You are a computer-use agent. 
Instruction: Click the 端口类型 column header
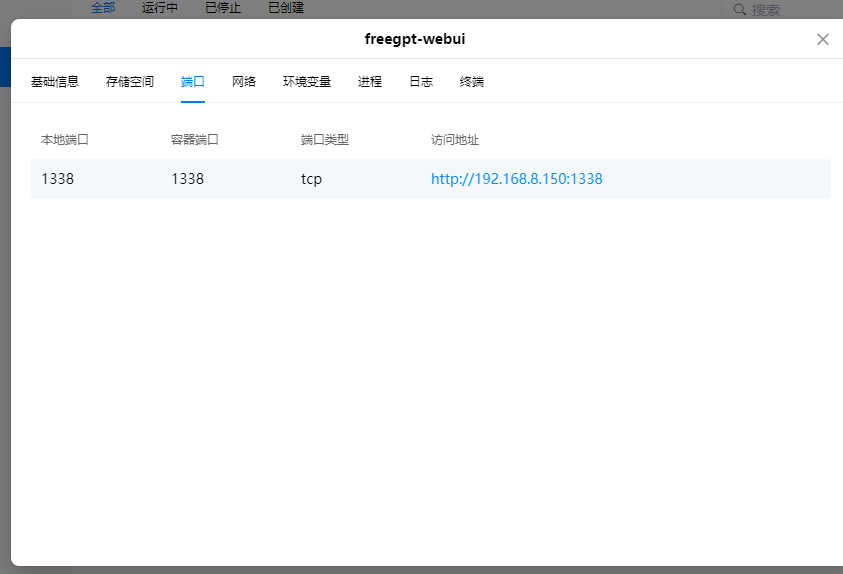pos(325,140)
